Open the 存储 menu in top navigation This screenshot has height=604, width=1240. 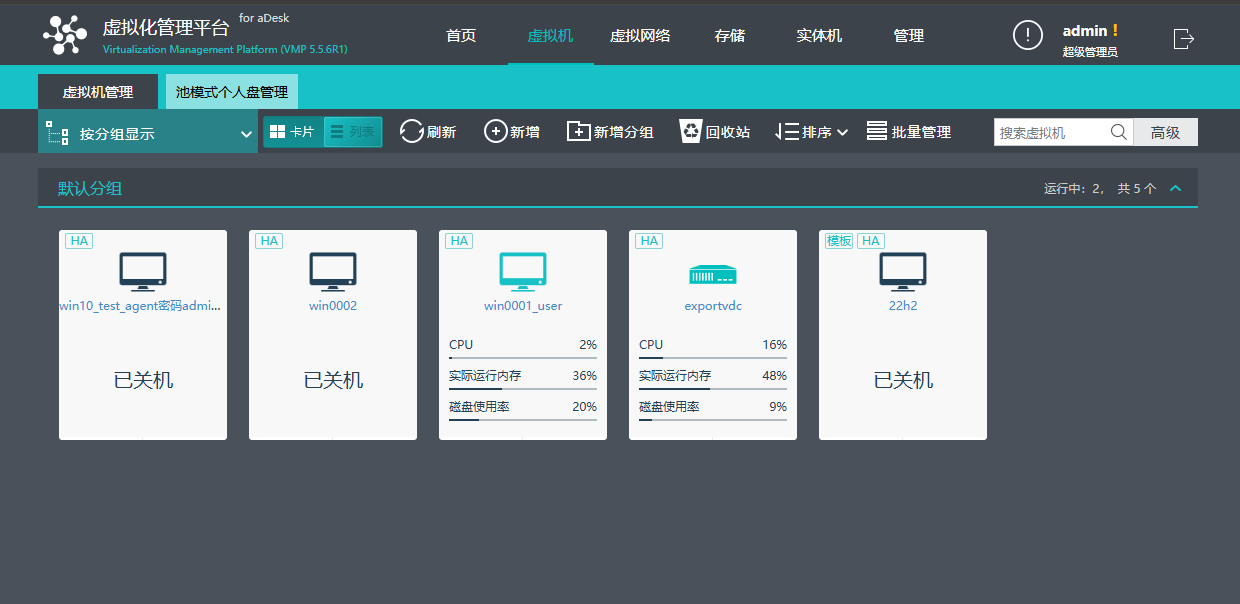pyautogui.click(x=729, y=35)
